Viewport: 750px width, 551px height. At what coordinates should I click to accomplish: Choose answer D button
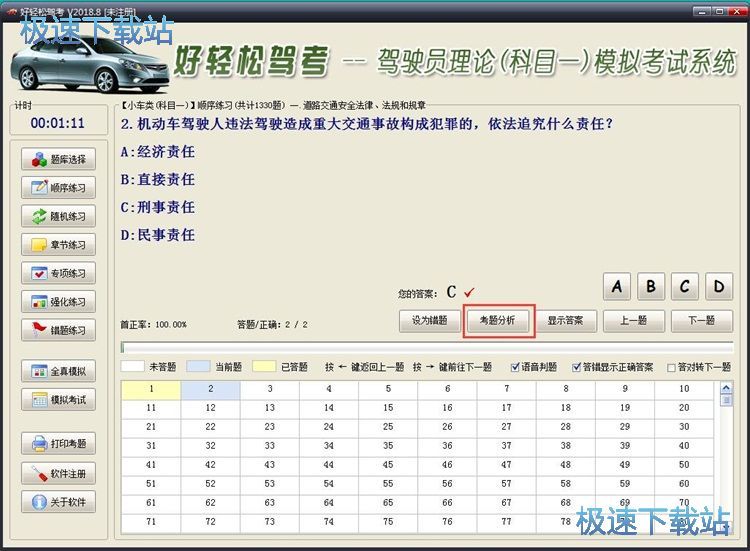click(719, 287)
